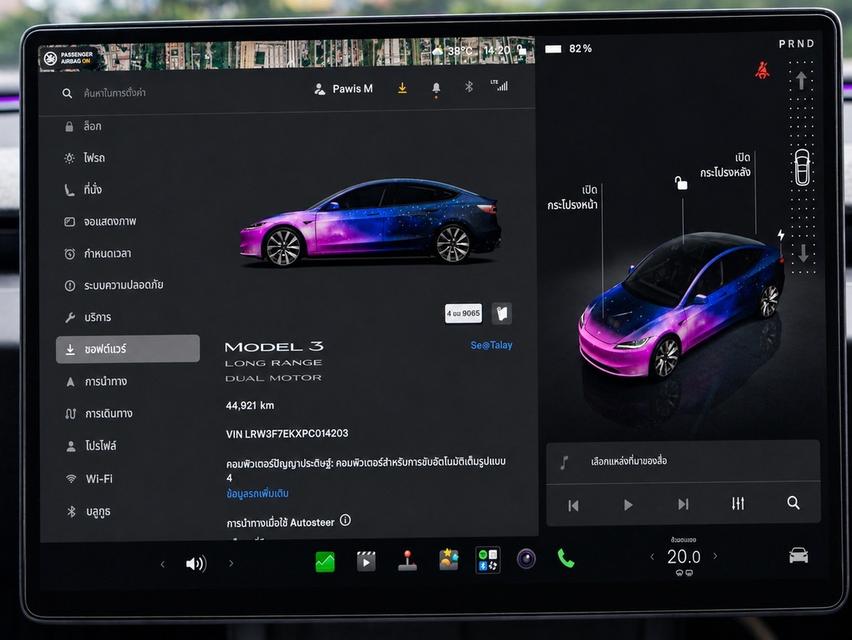852x640 pixels.
Task: Tap the 20.0 climate temperature display
Action: 684,557
